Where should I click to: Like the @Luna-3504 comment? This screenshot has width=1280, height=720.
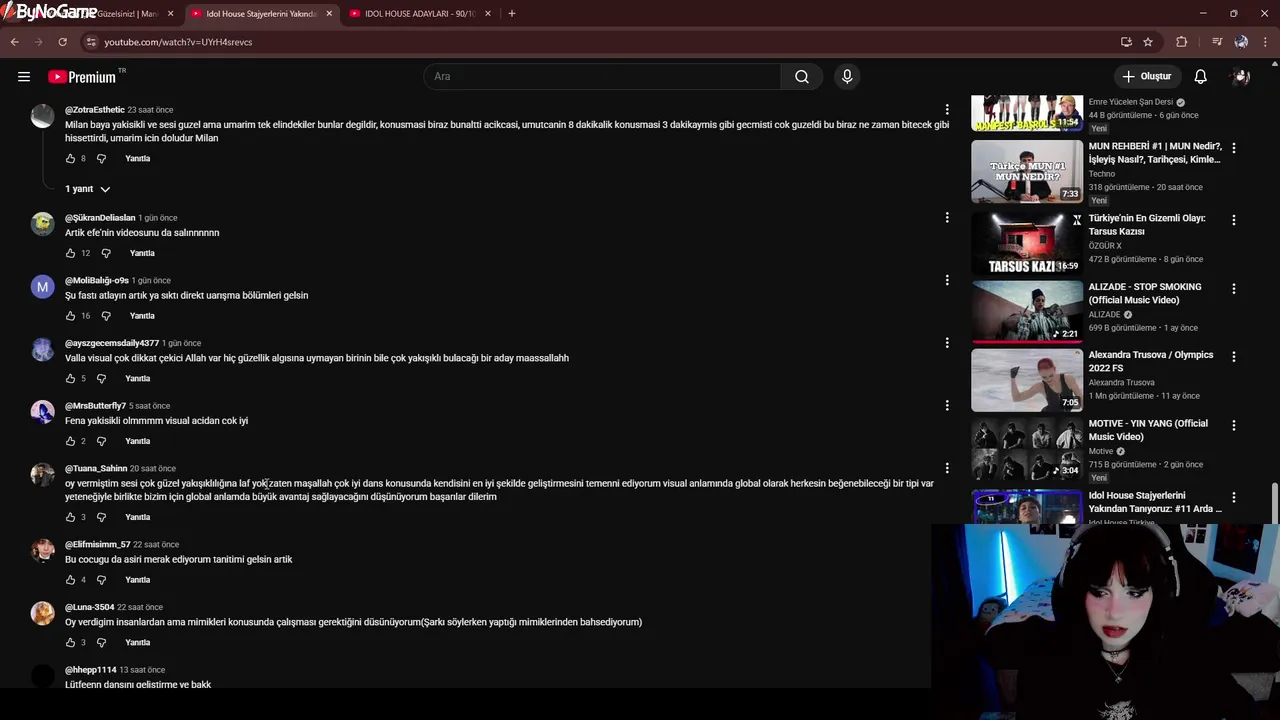[70, 643]
